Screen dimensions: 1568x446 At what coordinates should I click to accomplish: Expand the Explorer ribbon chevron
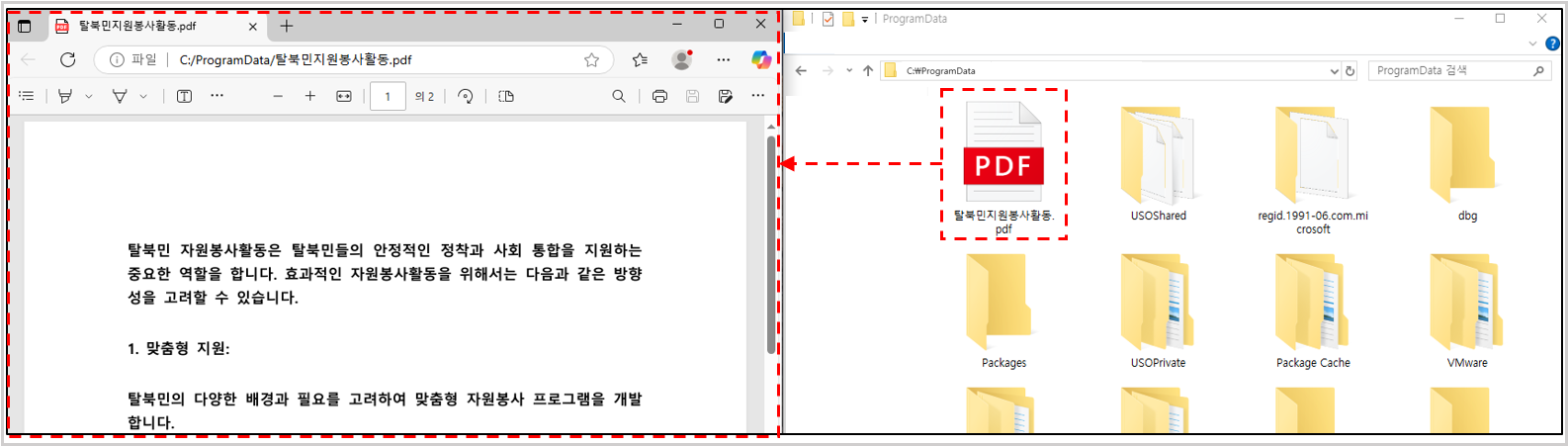coord(1533,44)
